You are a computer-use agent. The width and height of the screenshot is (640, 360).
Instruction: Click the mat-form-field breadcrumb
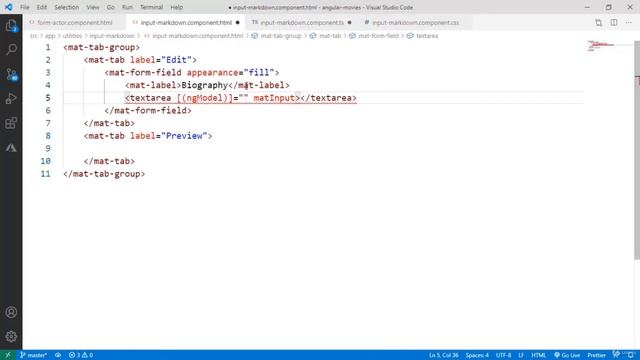378,36
